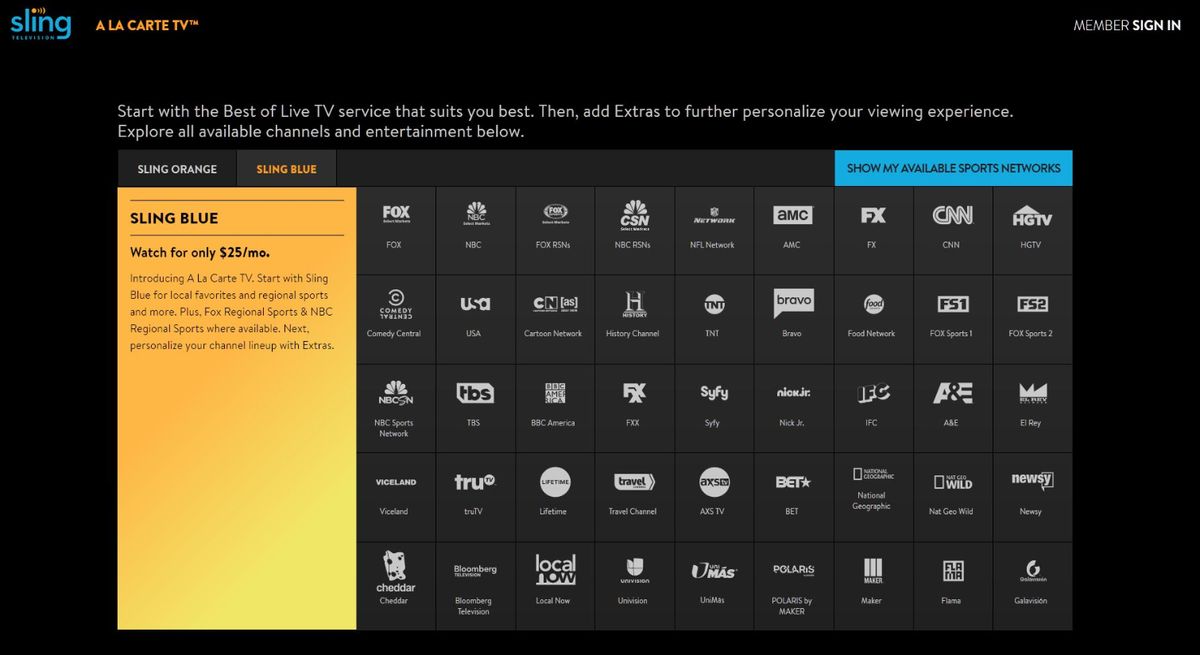
Task: Open the History Channel tile
Action: coord(634,319)
